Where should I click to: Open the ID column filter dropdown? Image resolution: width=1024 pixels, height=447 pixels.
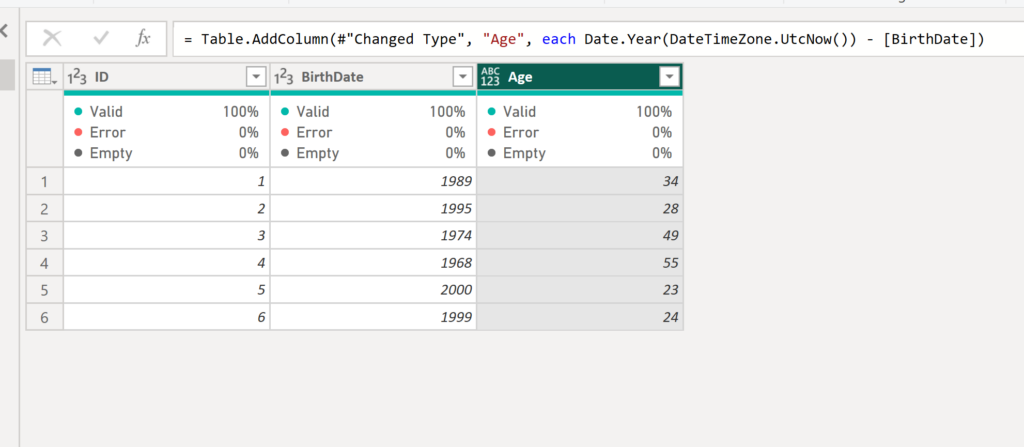coord(256,77)
